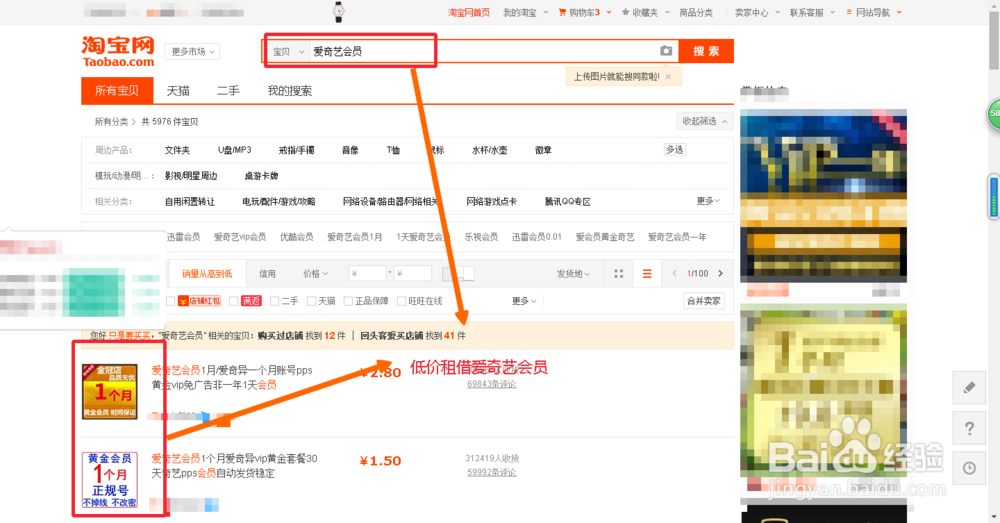
Task: Expand 更多 in the filter checkbox row
Action: (x=524, y=301)
